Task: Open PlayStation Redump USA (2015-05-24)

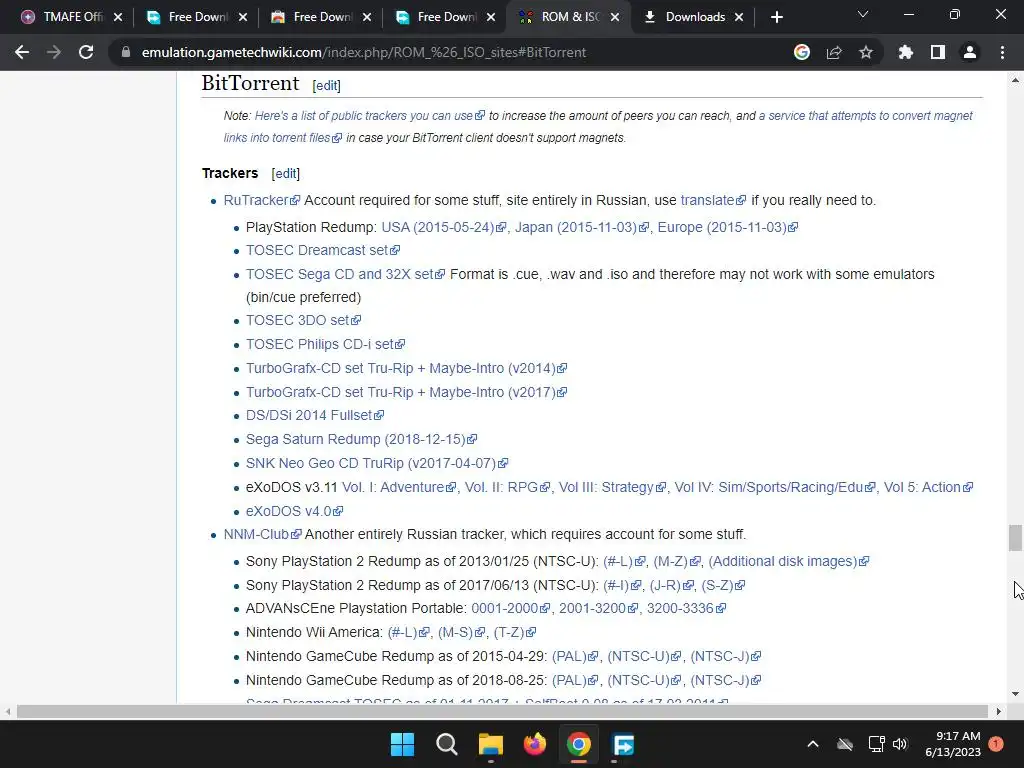Action: click(443, 227)
